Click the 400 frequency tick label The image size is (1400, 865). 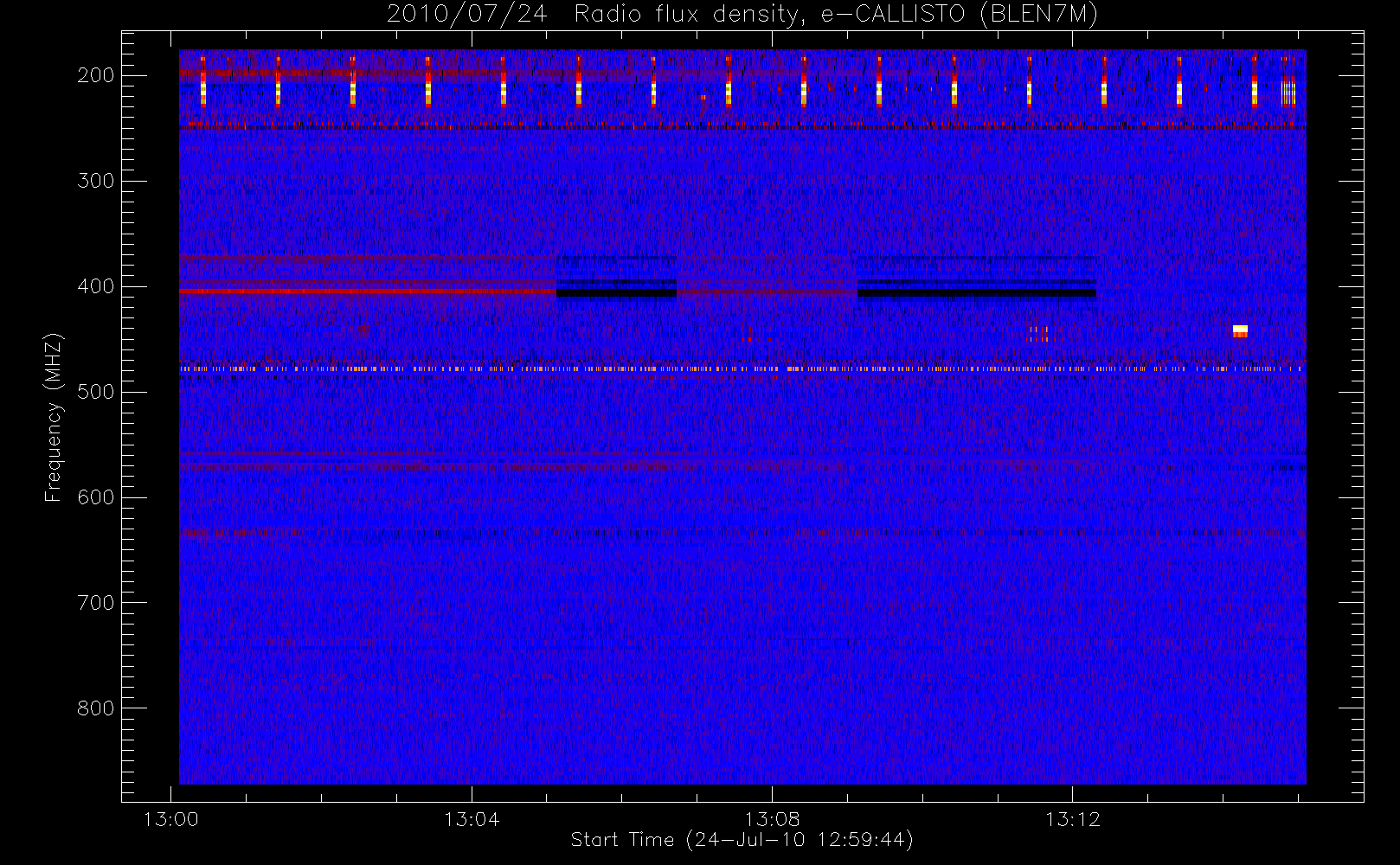pos(96,286)
